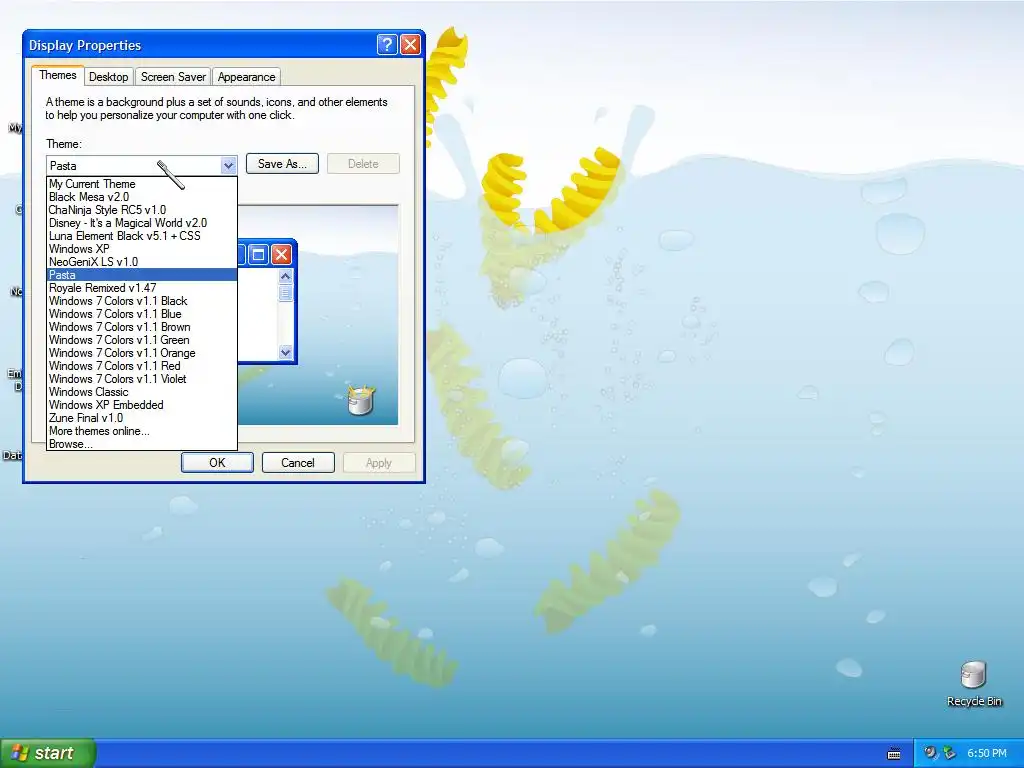
Task: Collapse the Theme dropdown with its arrow
Action: [x=228, y=165]
